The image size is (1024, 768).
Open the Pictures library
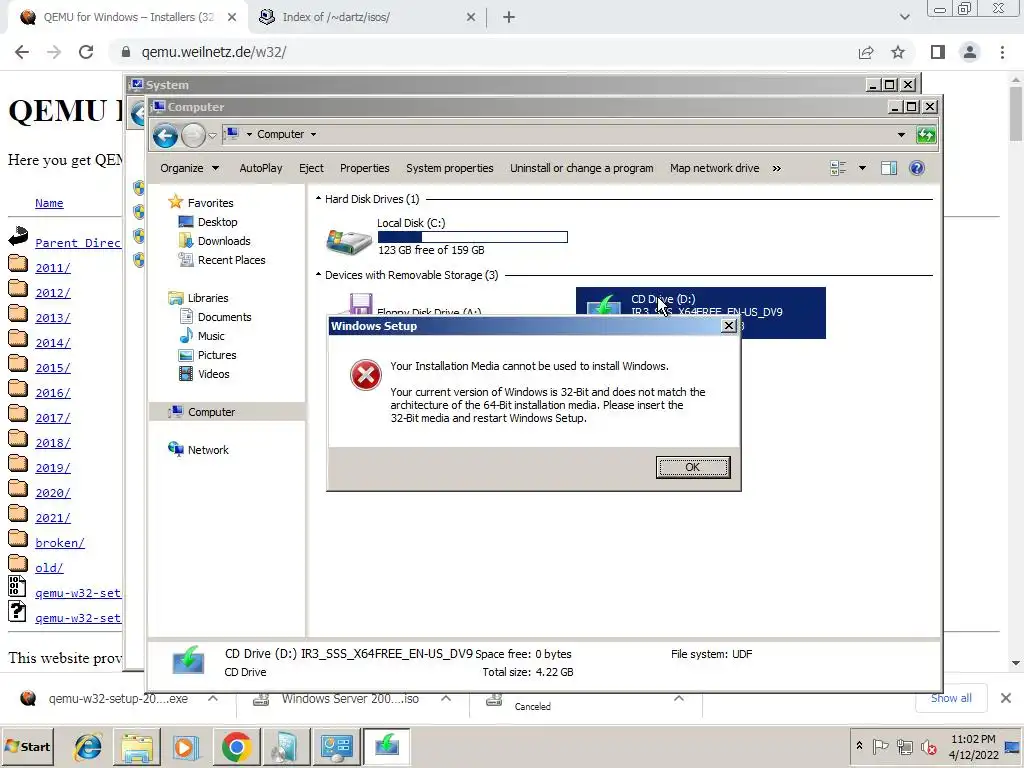(217, 355)
